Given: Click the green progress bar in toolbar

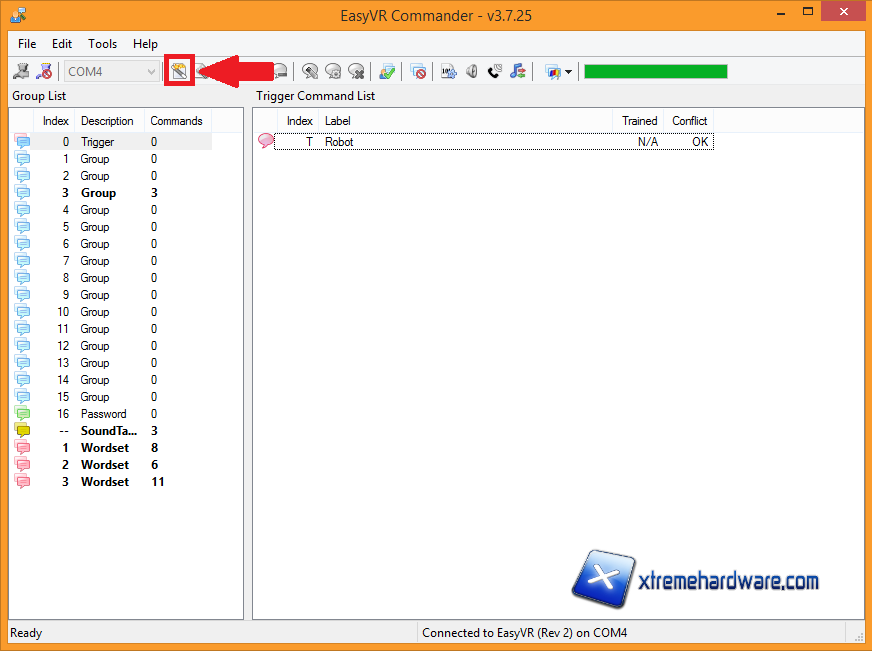Looking at the screenshot, I should pyautogui.click(x=655, y=72).
